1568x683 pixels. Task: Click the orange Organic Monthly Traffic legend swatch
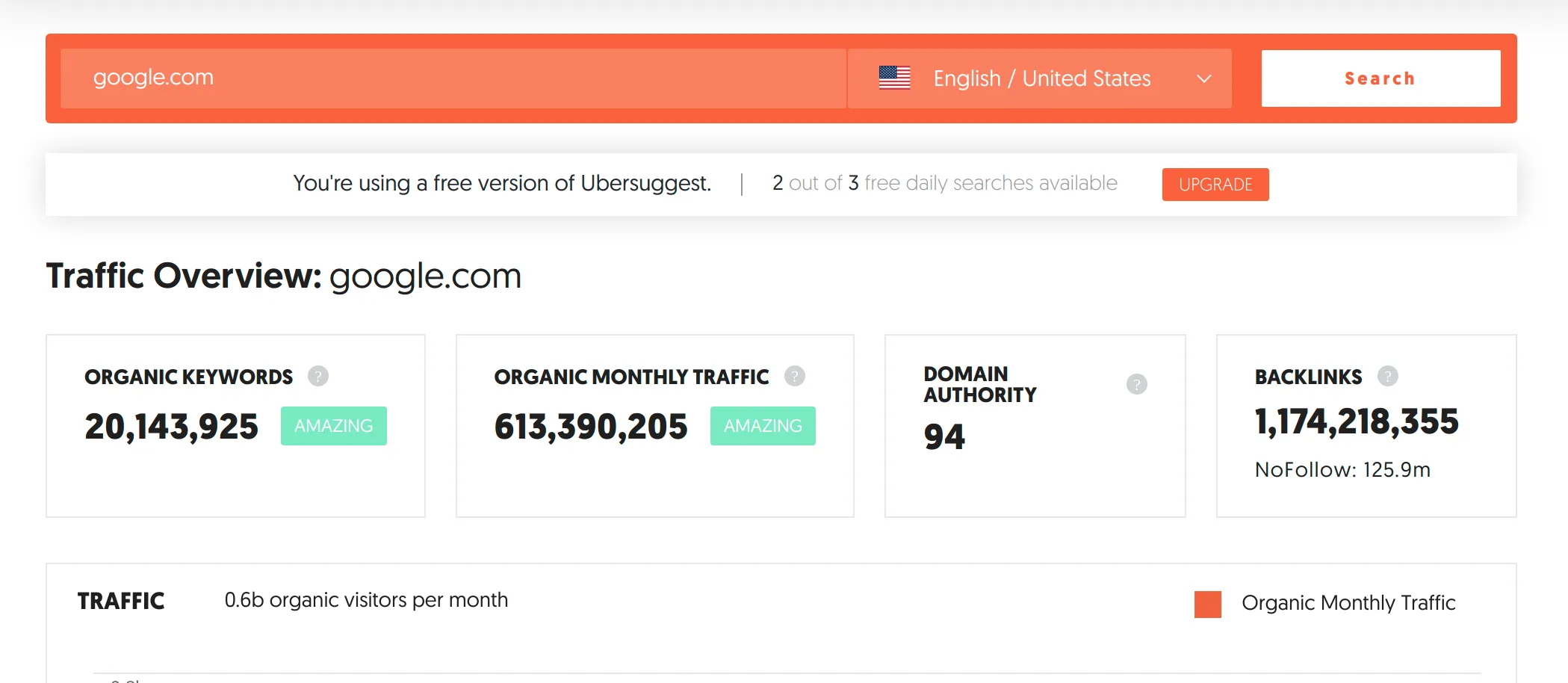(x=1208, y=604)
